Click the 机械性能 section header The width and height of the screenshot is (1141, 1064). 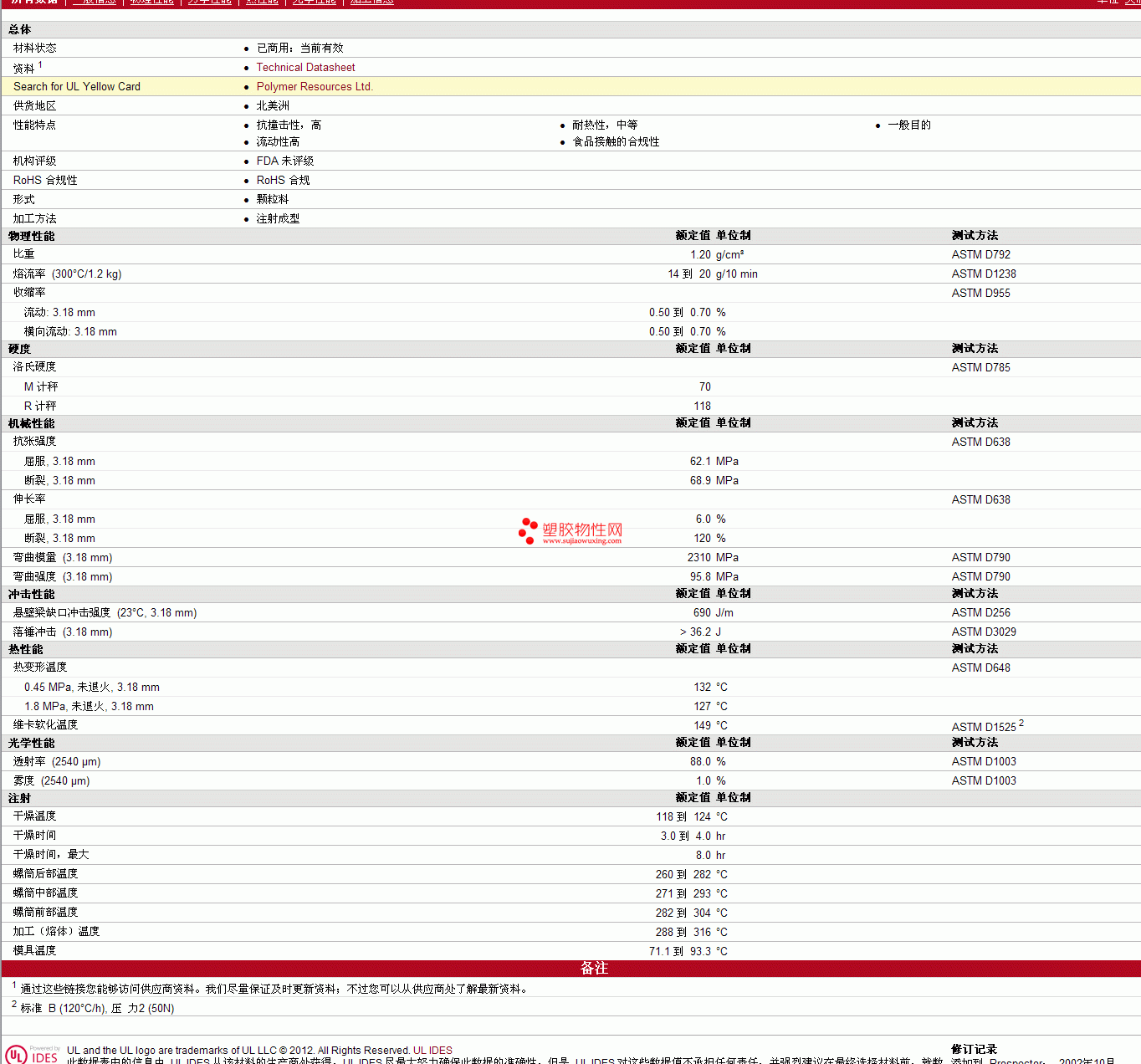(32, 424)
